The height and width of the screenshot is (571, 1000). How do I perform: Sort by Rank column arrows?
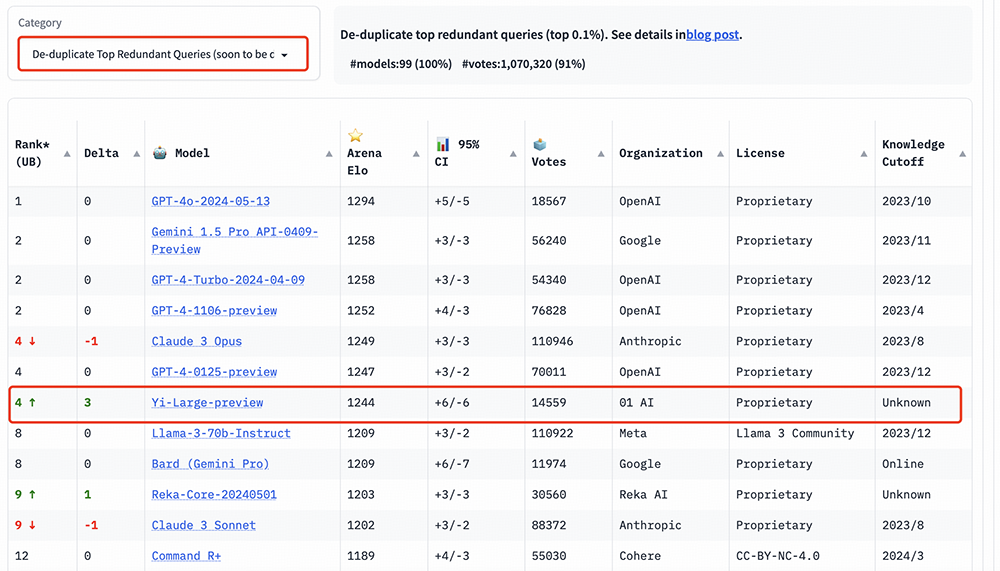(x=67, y=154)
